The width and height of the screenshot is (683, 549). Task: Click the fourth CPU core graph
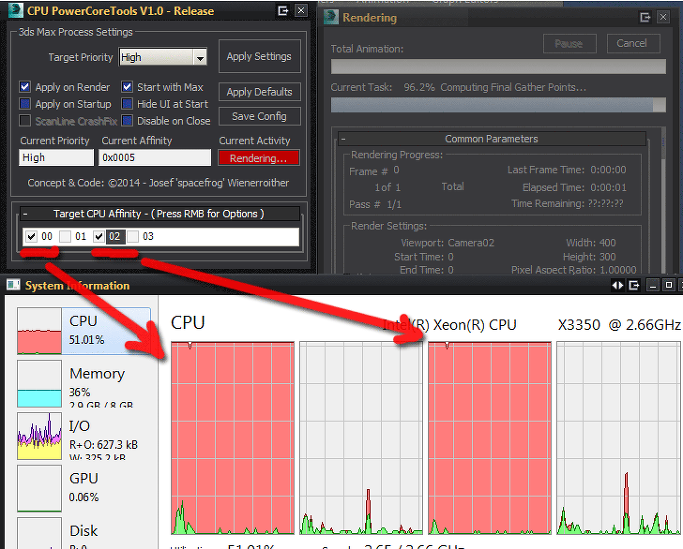pos(619,438)
